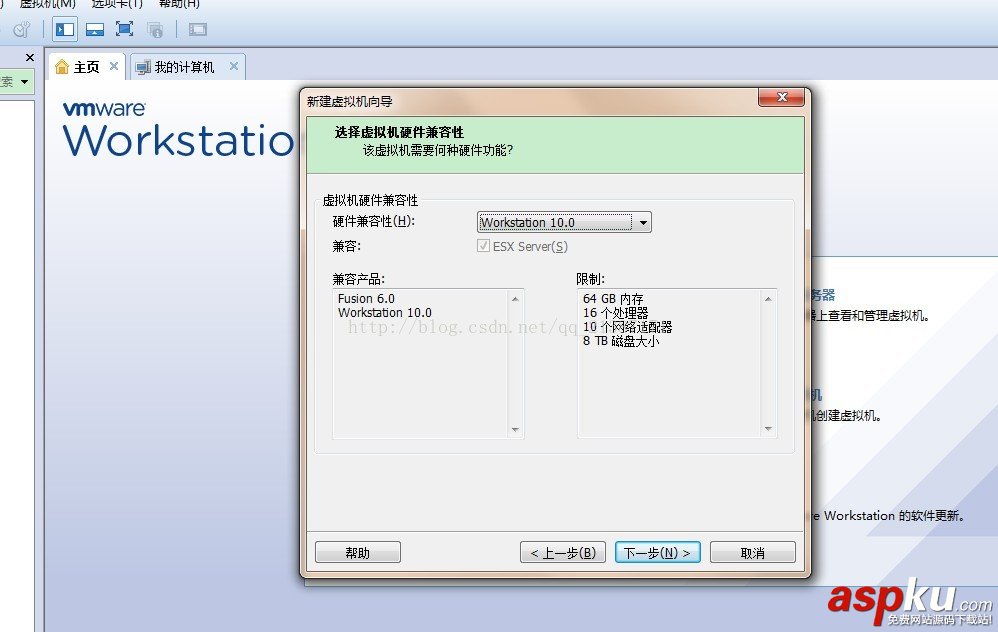Toggle the library sidebar view icon
Viewport: 998px width, 632px height.
click(65, 29)
